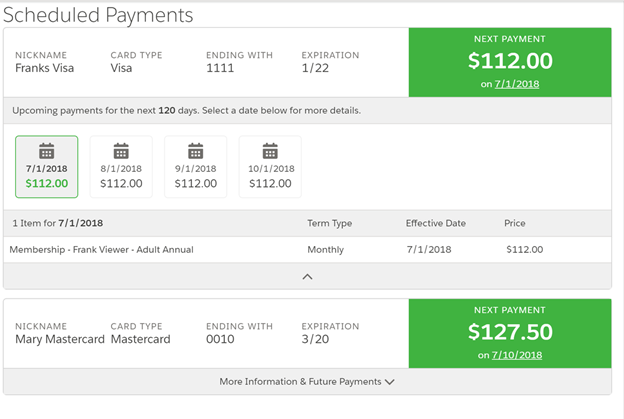
Task: Click the Term Type column header
Action: (x=329, y=223)
